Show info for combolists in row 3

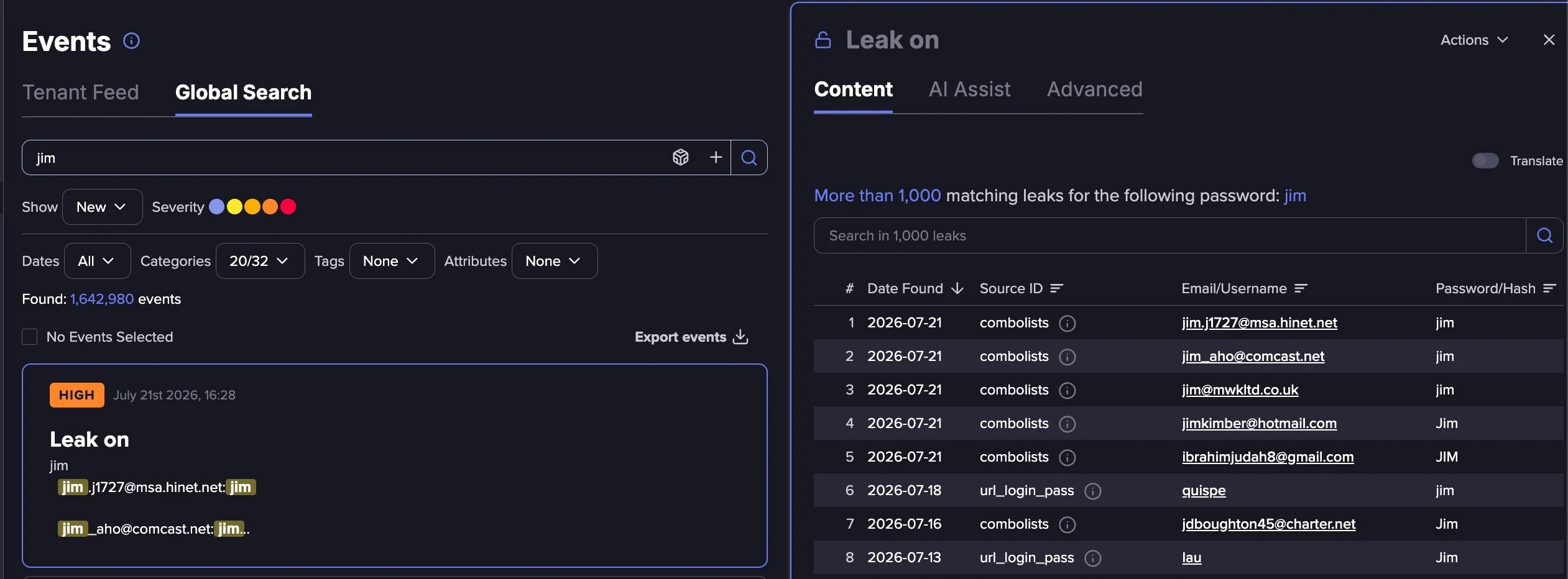[1067, 390]
